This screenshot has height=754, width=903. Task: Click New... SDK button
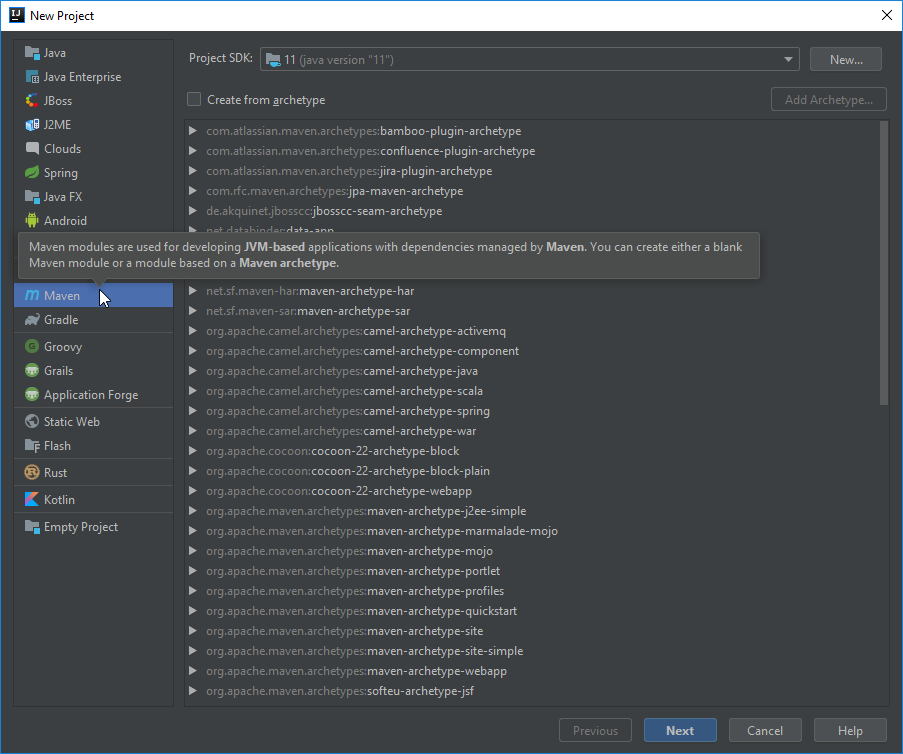pyautogui.click(x=845, y=59)
